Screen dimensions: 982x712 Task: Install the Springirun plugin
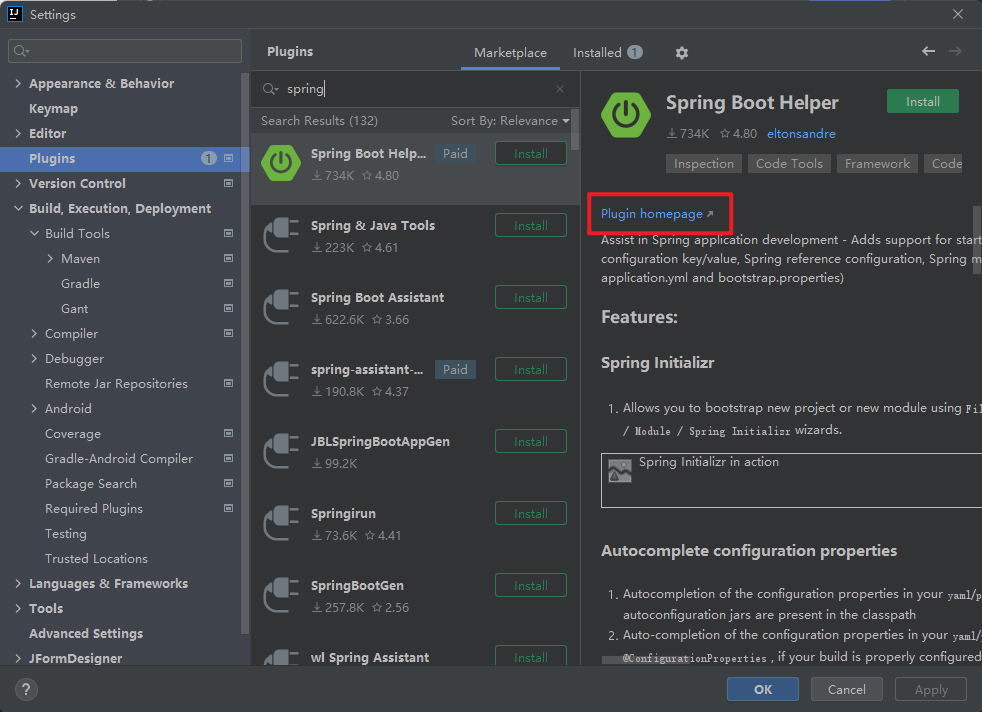530,513
